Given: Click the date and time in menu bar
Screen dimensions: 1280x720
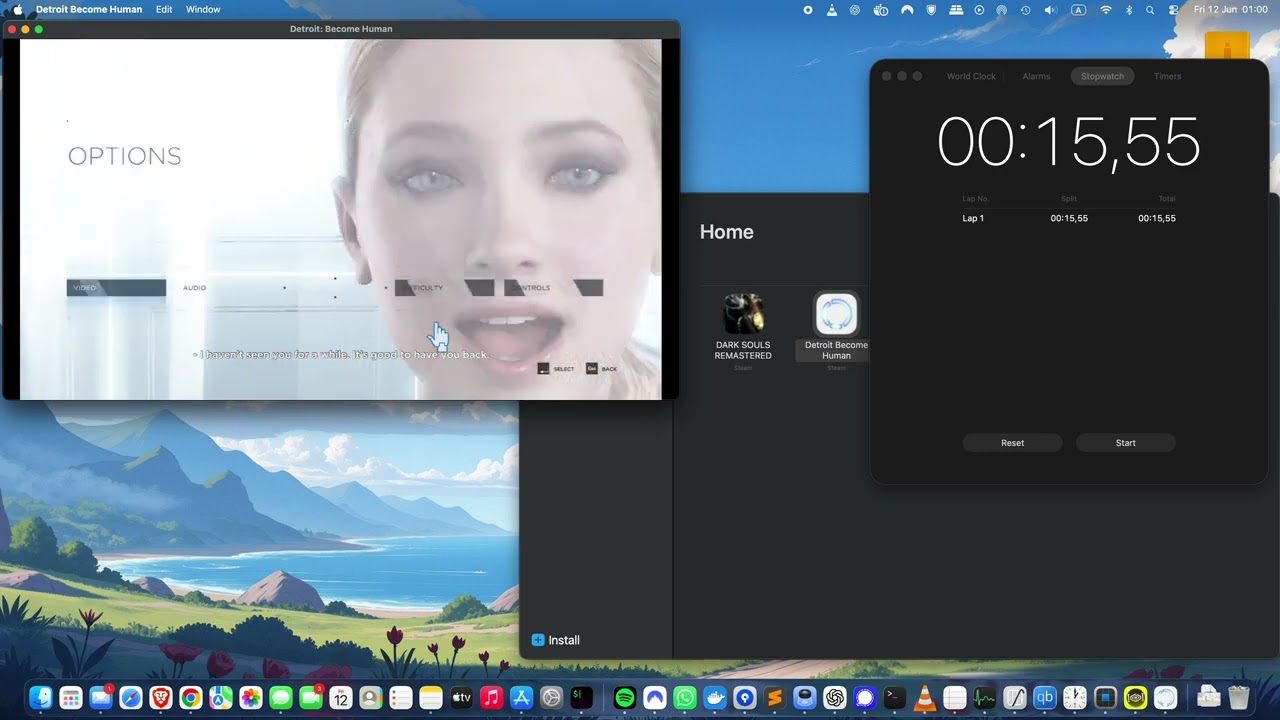Looking at the screenshot, I should pos(1231,9).
